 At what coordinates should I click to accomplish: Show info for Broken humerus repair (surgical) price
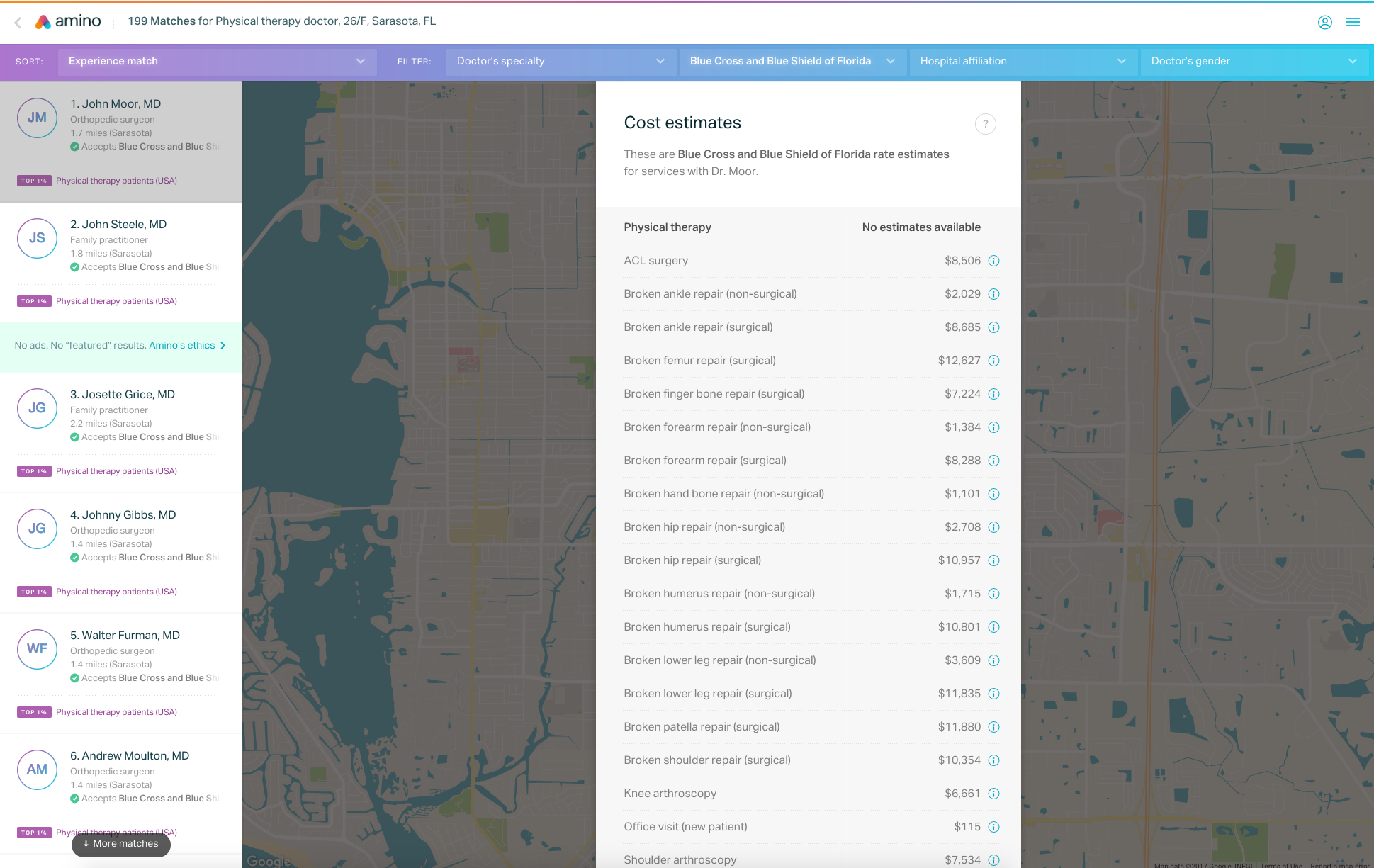993,627
